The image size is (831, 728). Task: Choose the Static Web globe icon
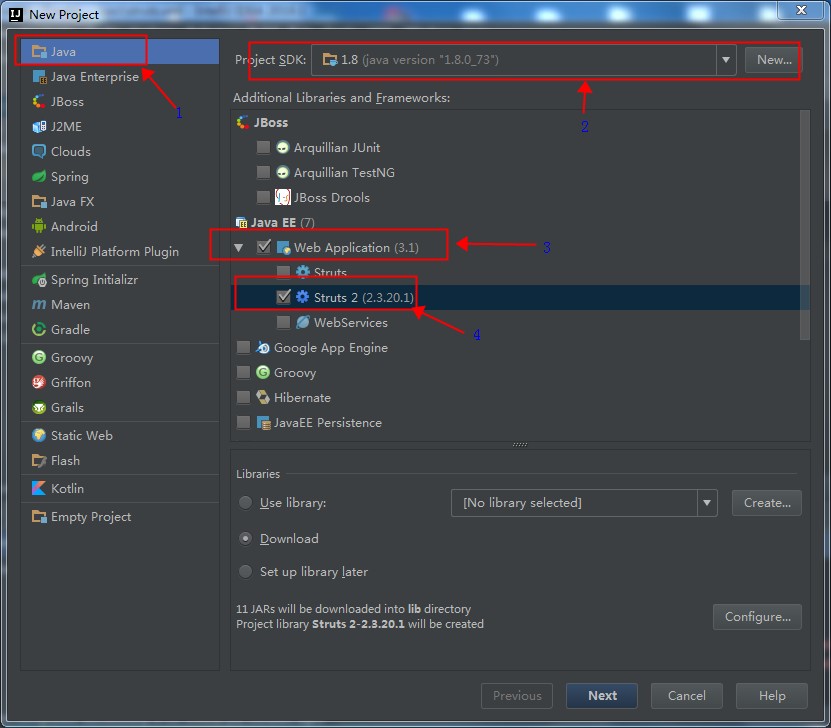(x=39, y=435)
